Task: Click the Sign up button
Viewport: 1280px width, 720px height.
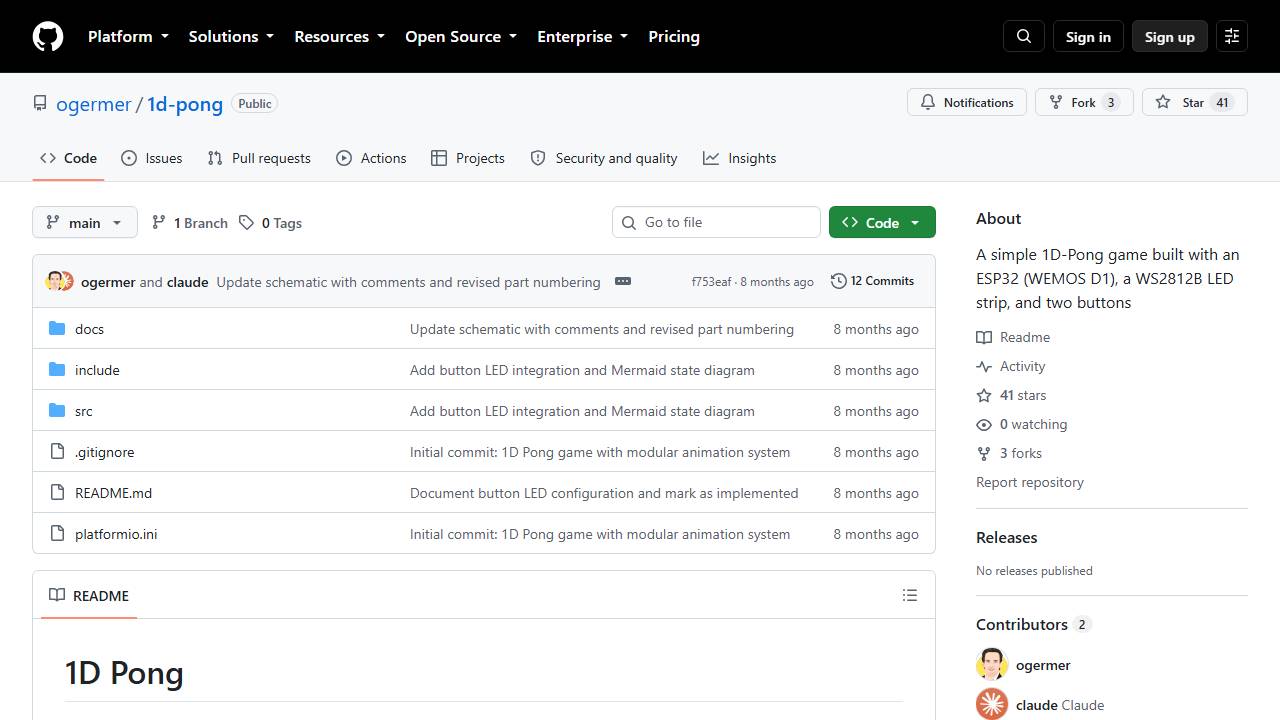Action: click(x=1170, y=37)
